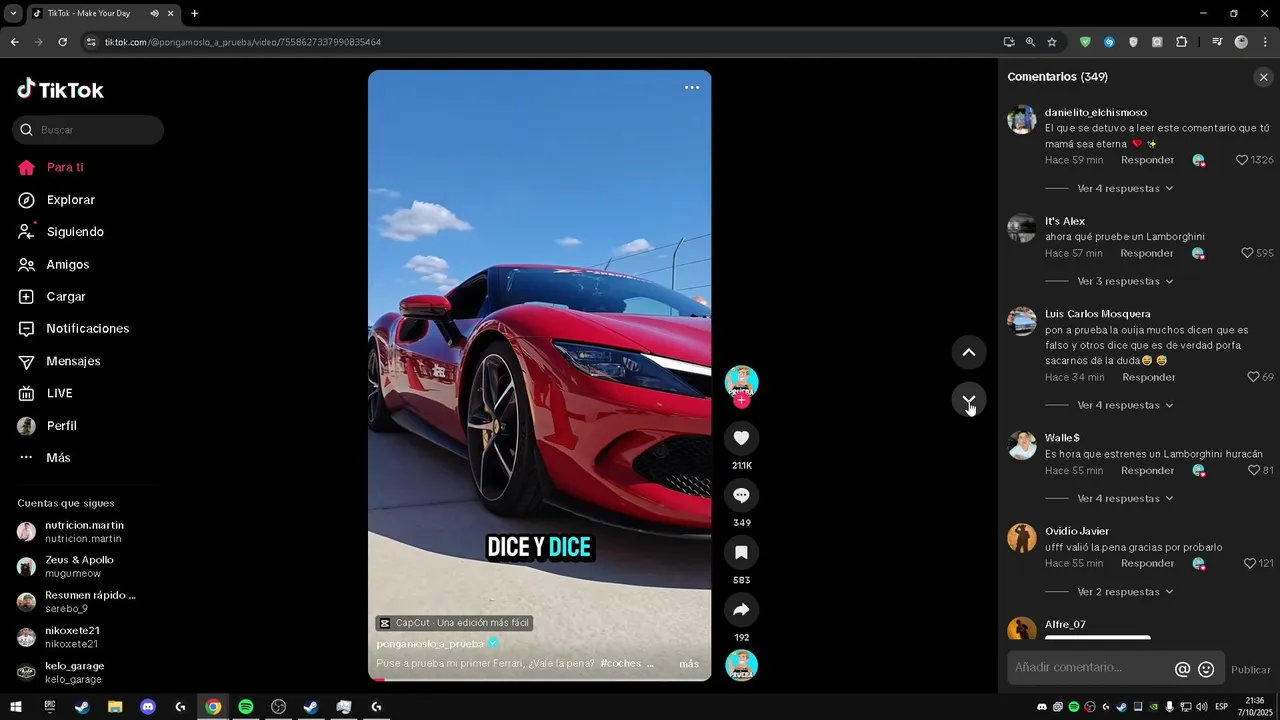1280x720 pixels.
Task: Click the video progress bar
Action: pos(539,679)
